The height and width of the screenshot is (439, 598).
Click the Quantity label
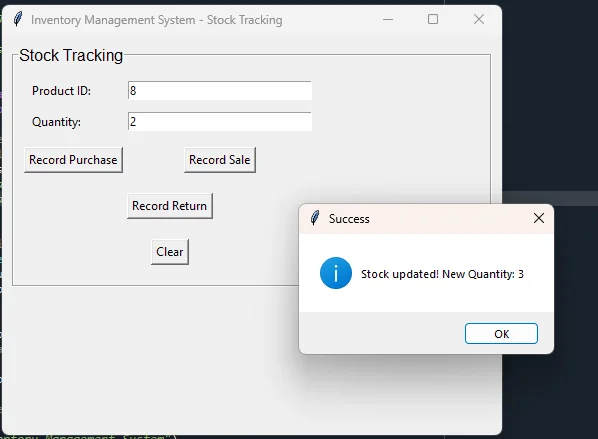[56, 122]
